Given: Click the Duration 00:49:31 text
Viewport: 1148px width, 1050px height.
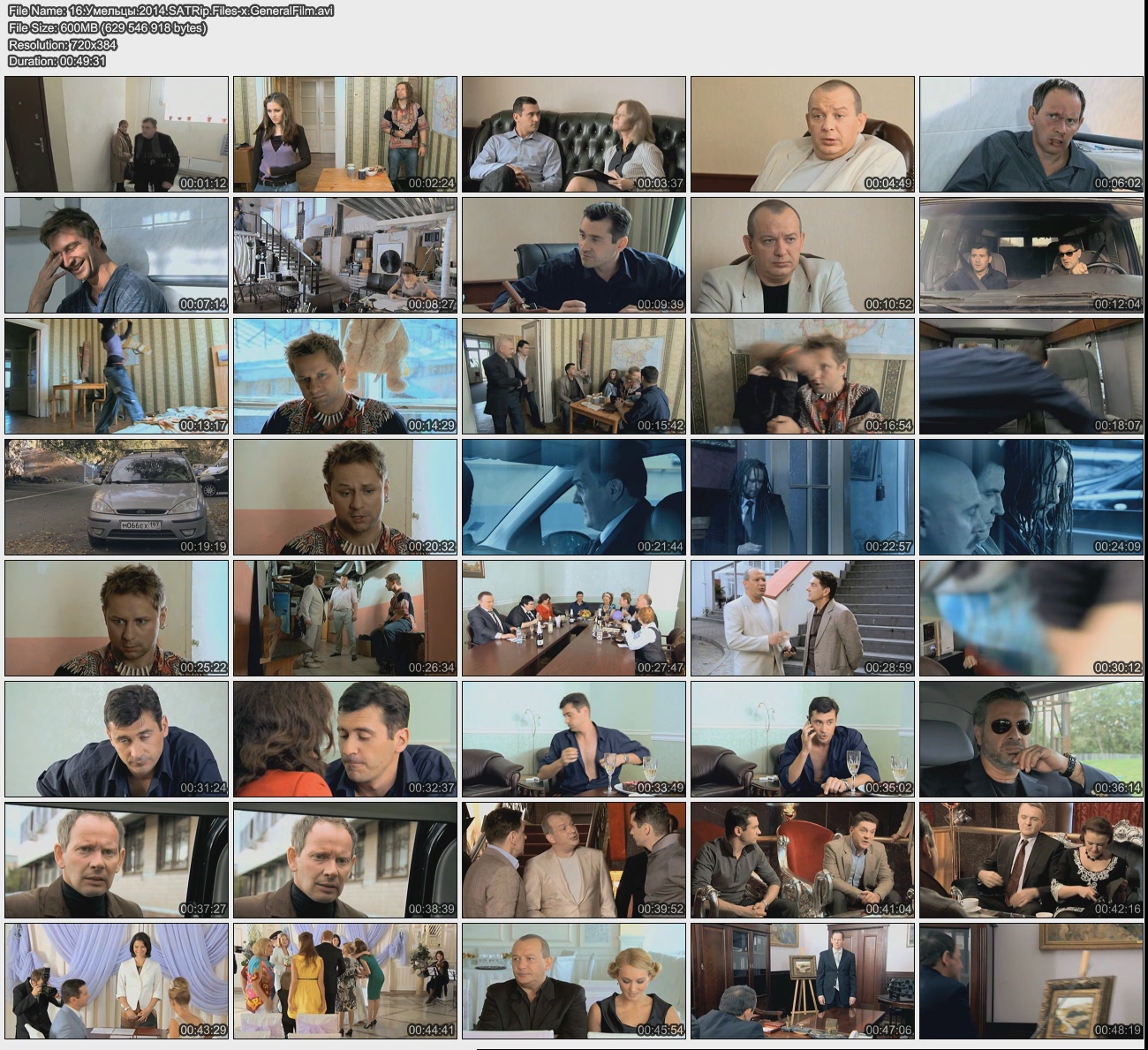Looking at the screenshot, I should pos(57,61).
